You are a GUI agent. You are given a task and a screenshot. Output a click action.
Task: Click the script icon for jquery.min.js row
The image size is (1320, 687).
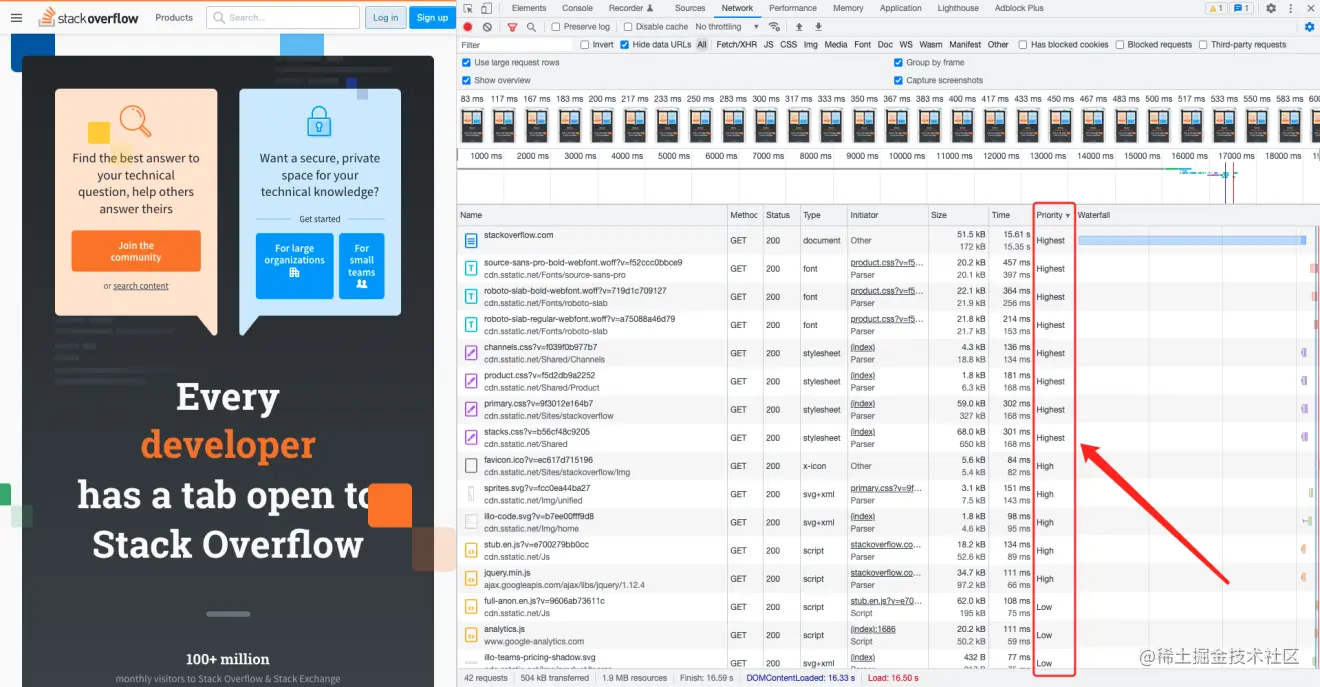point(470,579)
